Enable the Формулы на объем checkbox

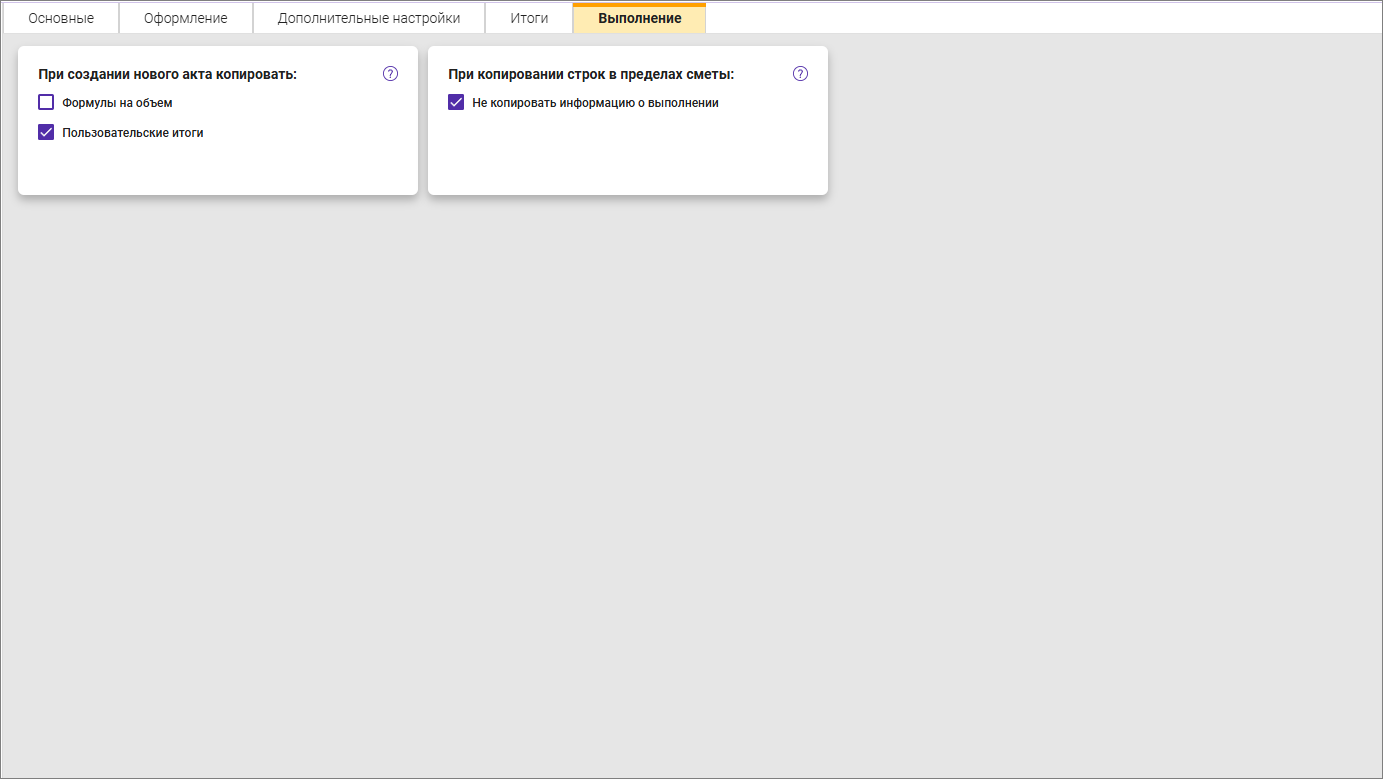click(x=46, y=102)
